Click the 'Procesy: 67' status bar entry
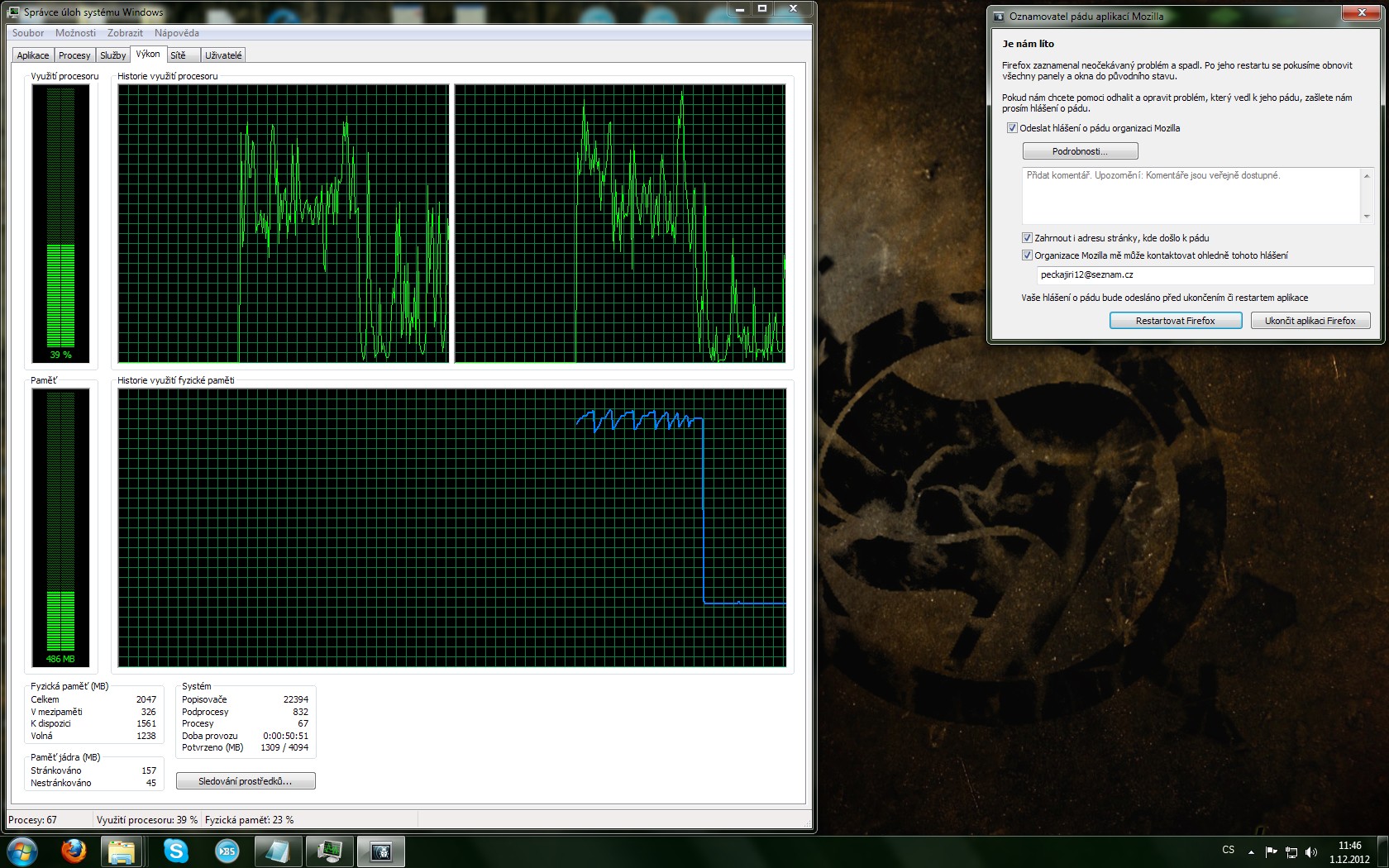The width and height of the screenshot is (1389, 868). (x=32, y=820)
